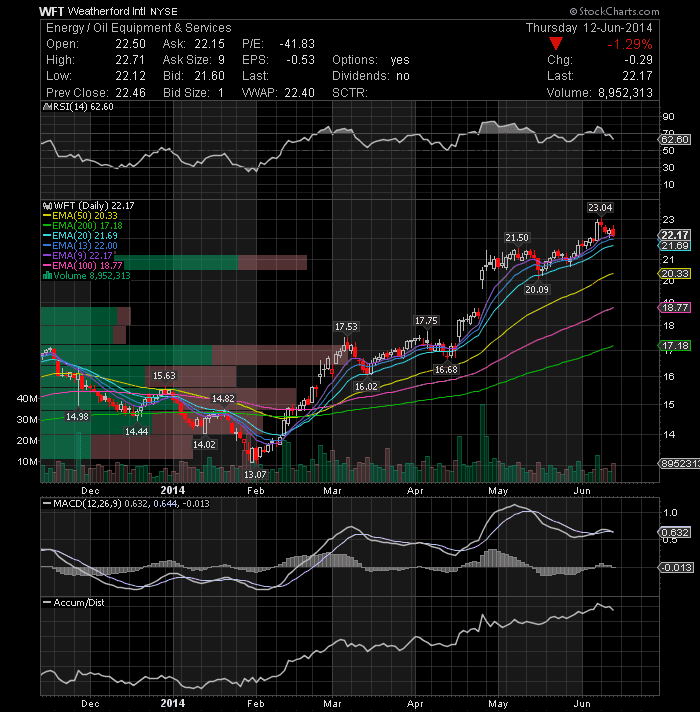Click the Weatherford Intl company name
This screenshot has width=700, height=712.
(106, 11)
